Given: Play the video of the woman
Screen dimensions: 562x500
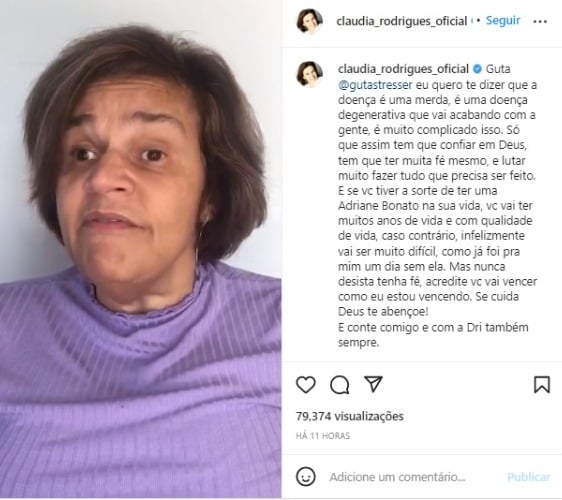Looking at the screenshot, I should click(x=140, y=250).
